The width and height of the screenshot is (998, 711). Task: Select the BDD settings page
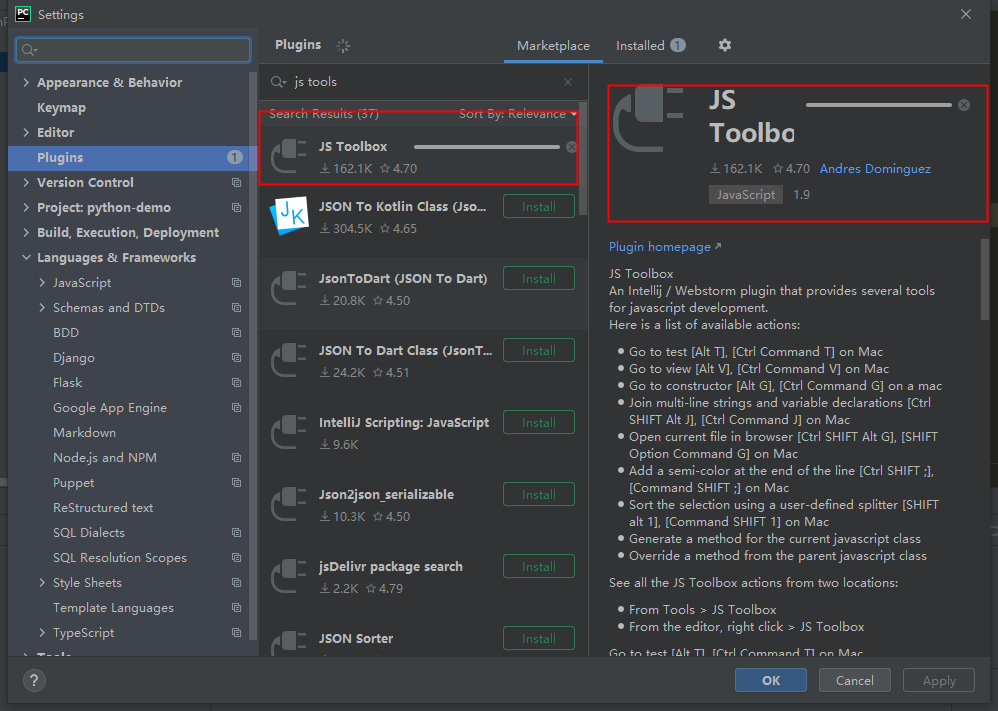pyautogui.click(x=66, y=333)
